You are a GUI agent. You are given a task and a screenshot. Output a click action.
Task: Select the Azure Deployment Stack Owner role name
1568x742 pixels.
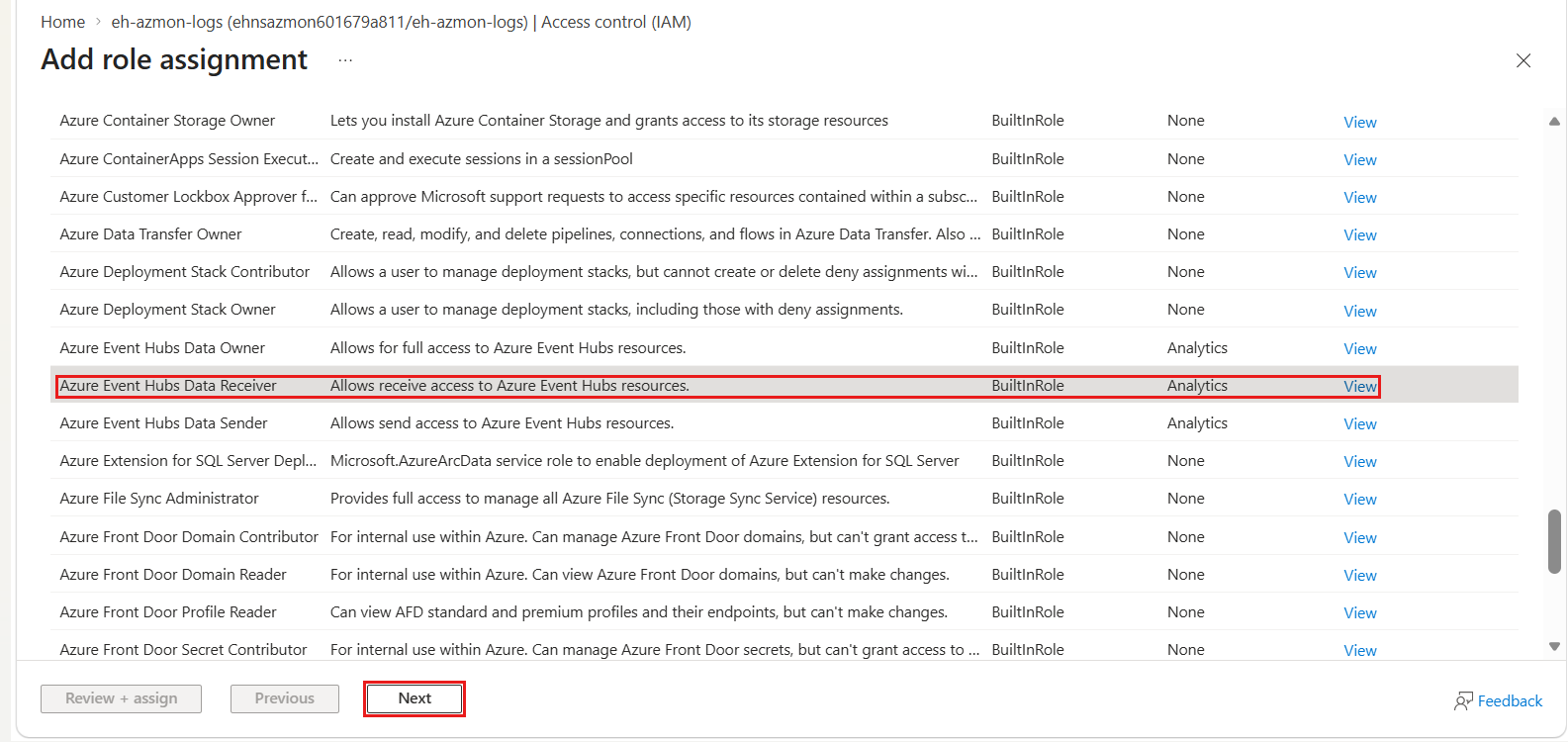tap(167, 309)
